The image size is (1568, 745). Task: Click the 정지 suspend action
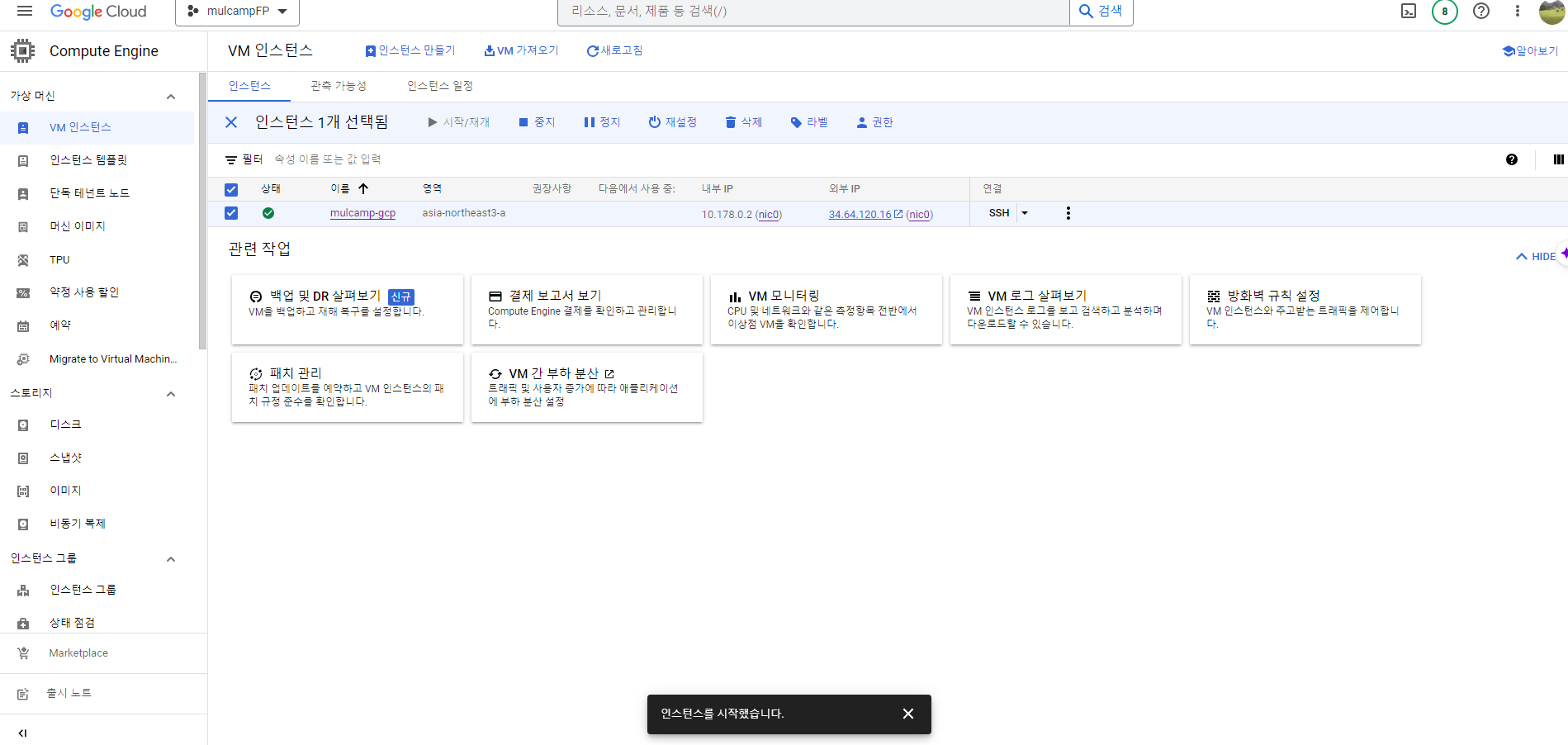(x=602, y=122)
